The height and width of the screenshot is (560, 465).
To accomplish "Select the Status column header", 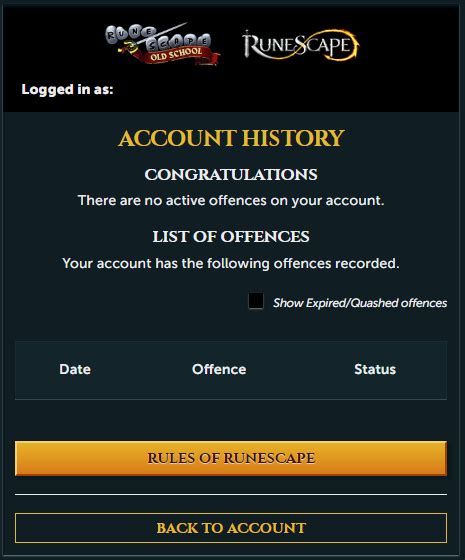I will (375, 369).
